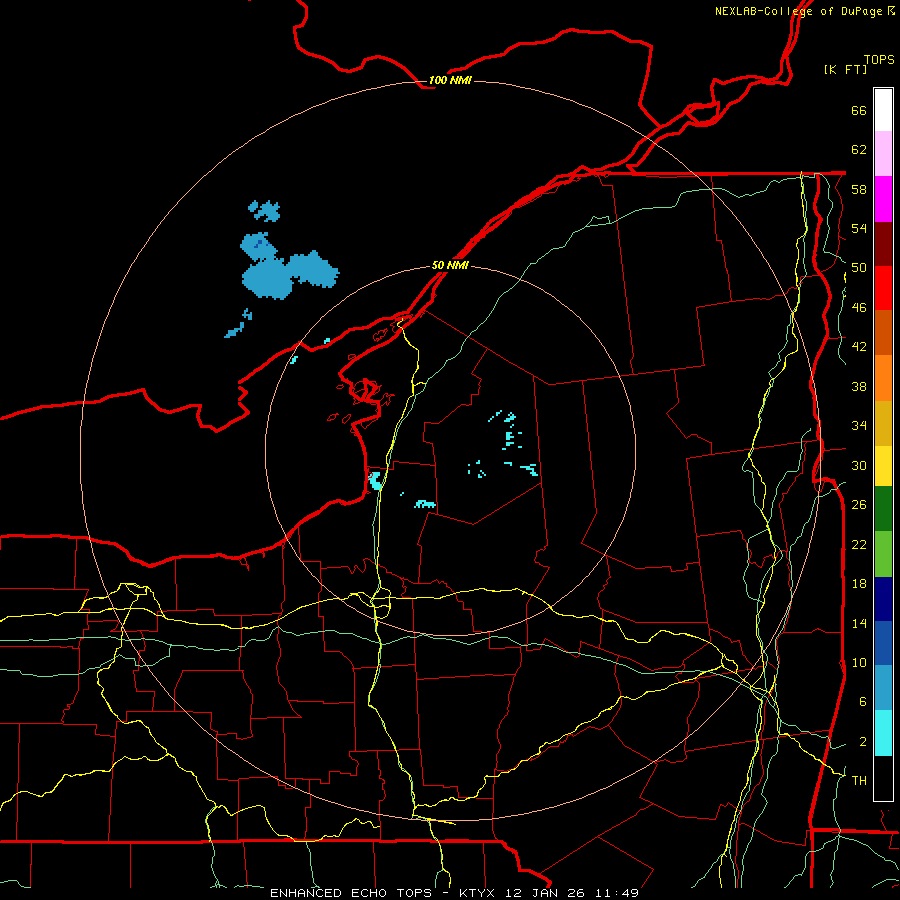
Task: Select the dark red legend swatch
Action: coord(883,243)
